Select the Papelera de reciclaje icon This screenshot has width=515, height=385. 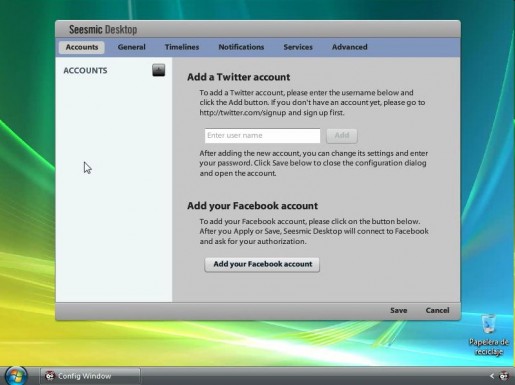coord(488,334)
